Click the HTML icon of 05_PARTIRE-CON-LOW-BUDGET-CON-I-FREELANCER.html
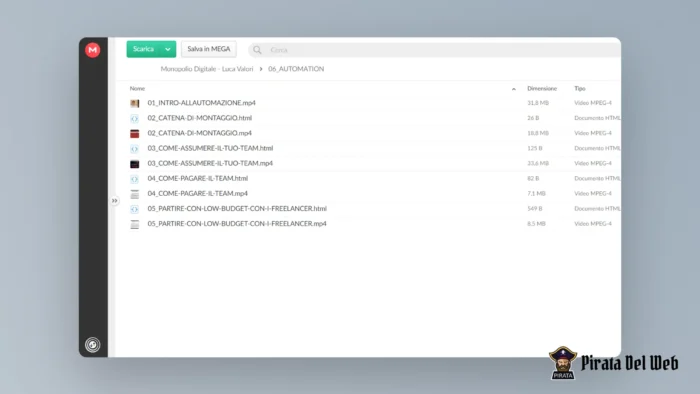The height and width of the screenshot is (394, 700). (134, 209)
